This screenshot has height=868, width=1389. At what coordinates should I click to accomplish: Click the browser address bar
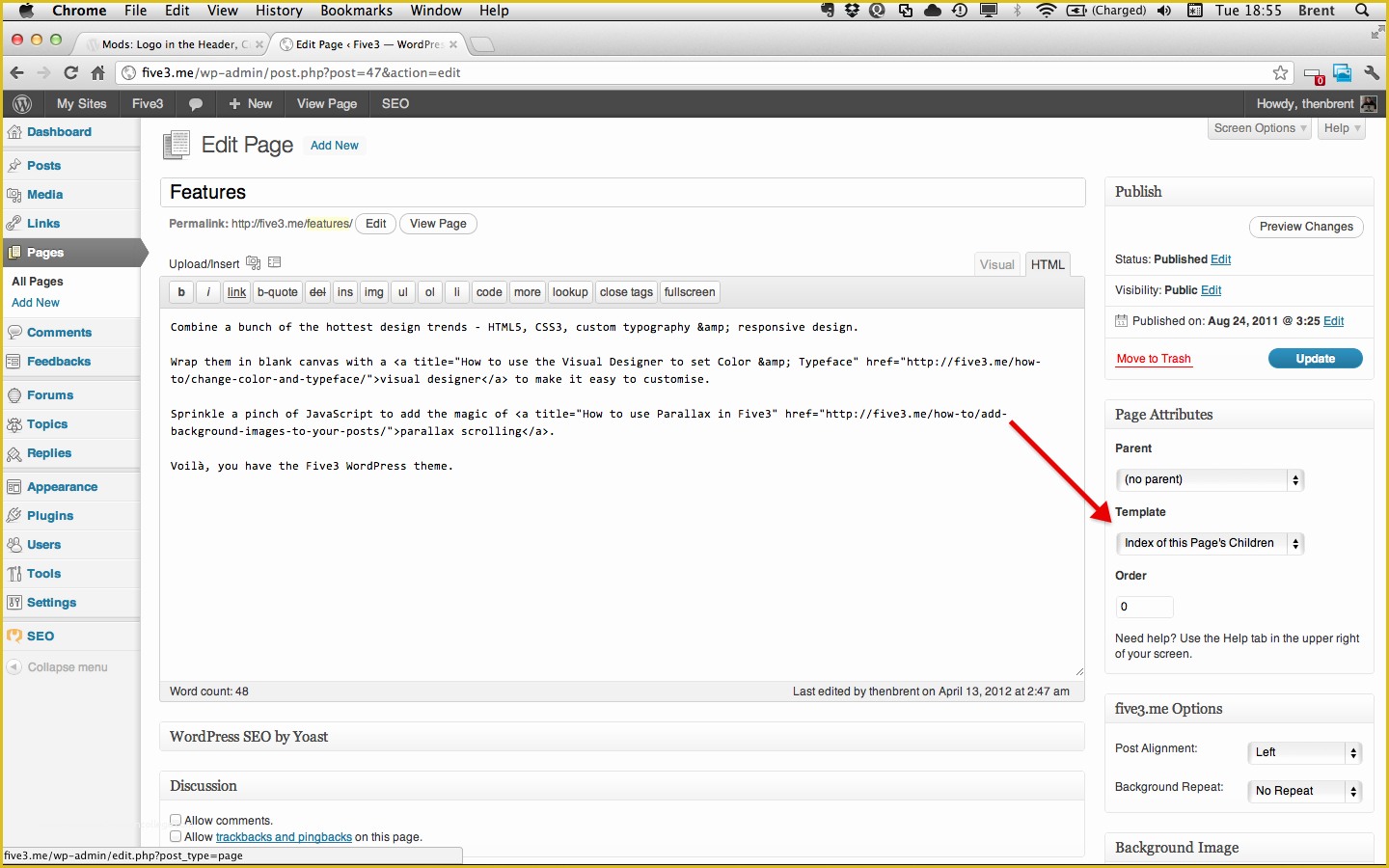pyautogui.click(x=704, y=72)
